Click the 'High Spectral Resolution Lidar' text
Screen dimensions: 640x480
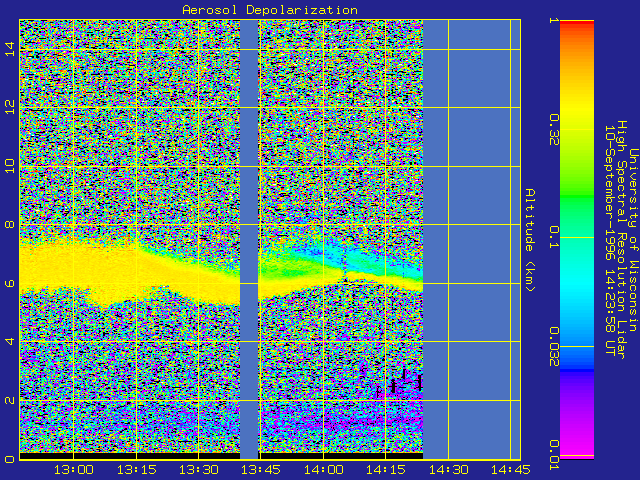622,240
